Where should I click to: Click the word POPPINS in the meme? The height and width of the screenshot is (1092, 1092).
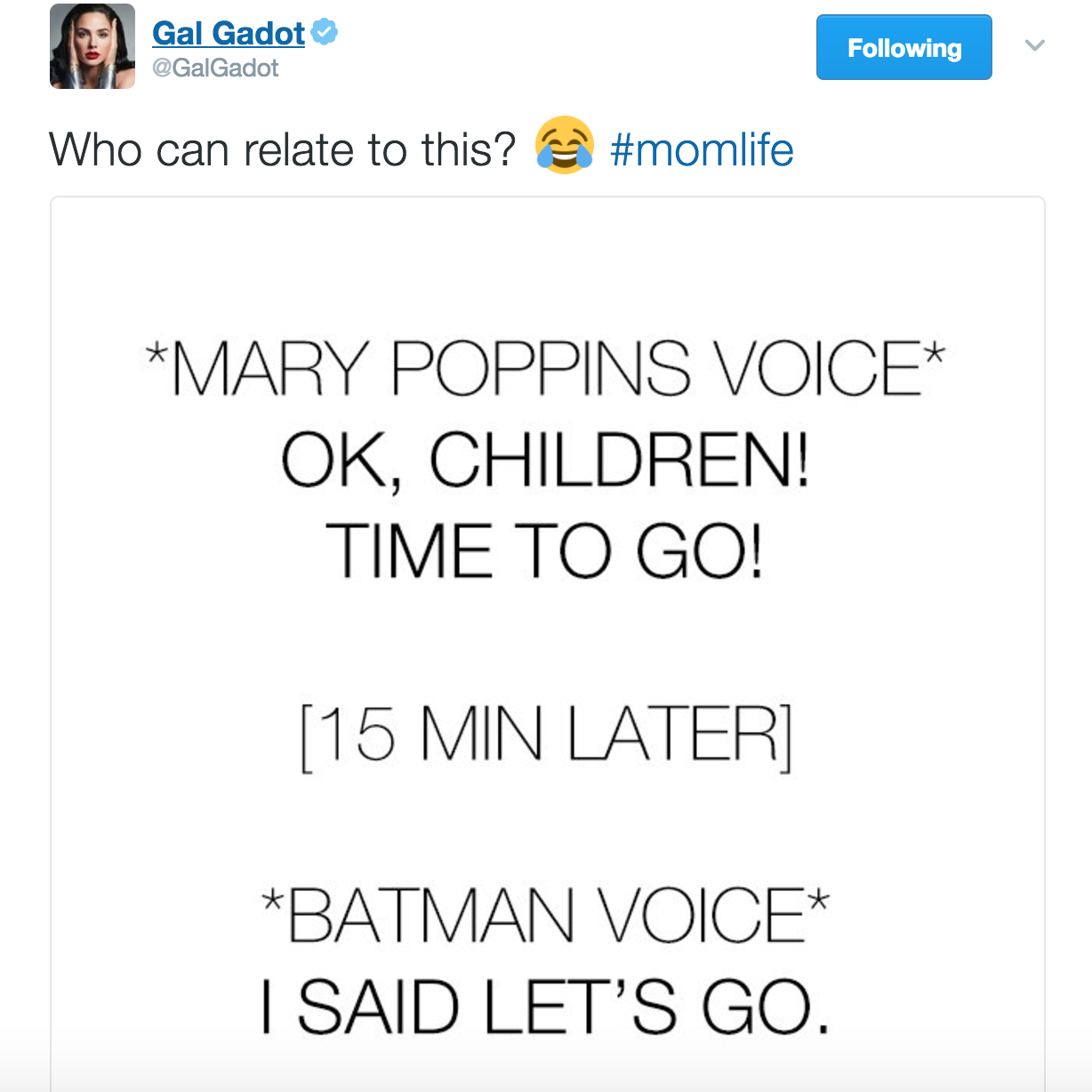coord(541,368)
